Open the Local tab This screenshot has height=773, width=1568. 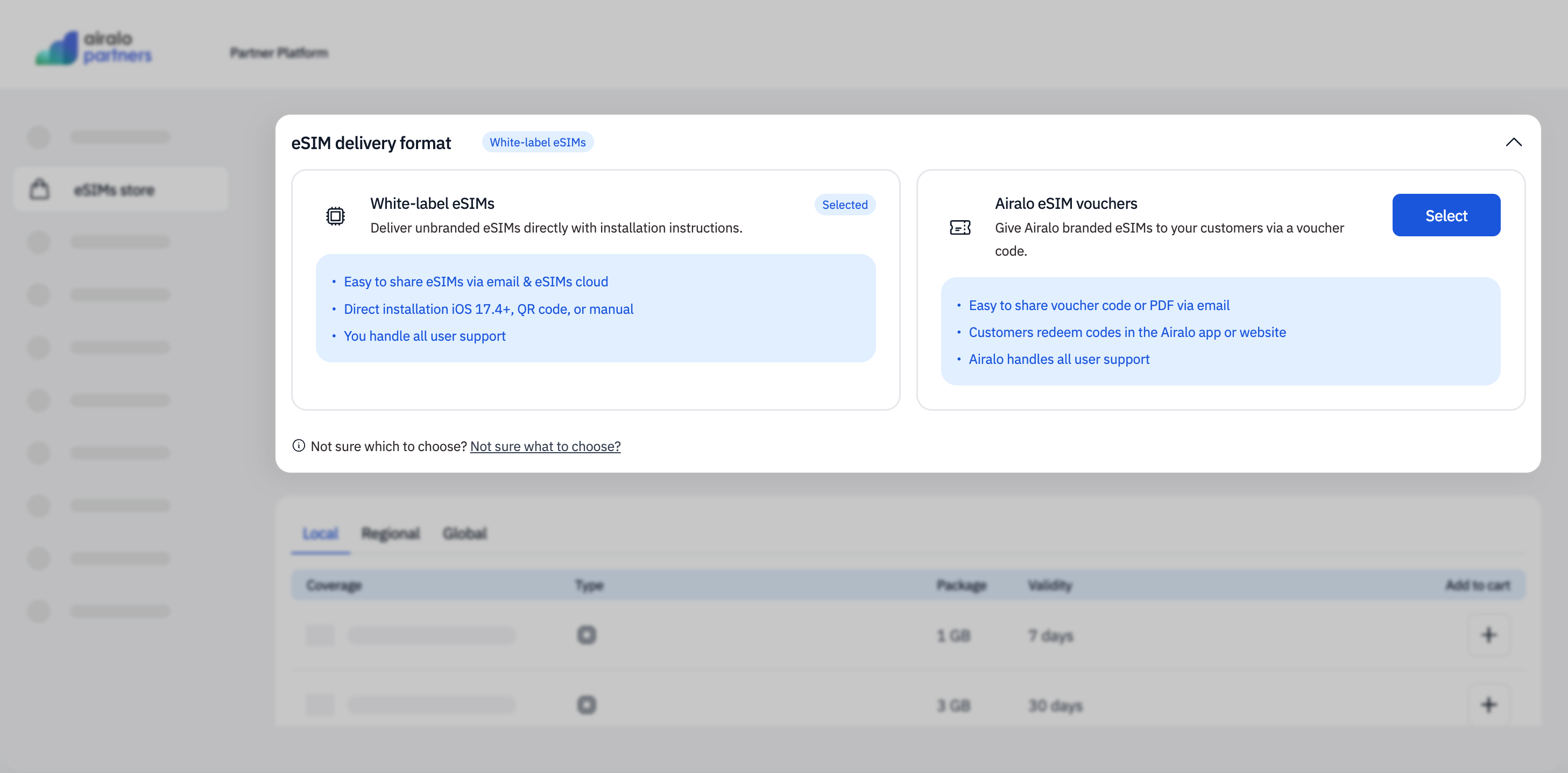click(320, 533)
